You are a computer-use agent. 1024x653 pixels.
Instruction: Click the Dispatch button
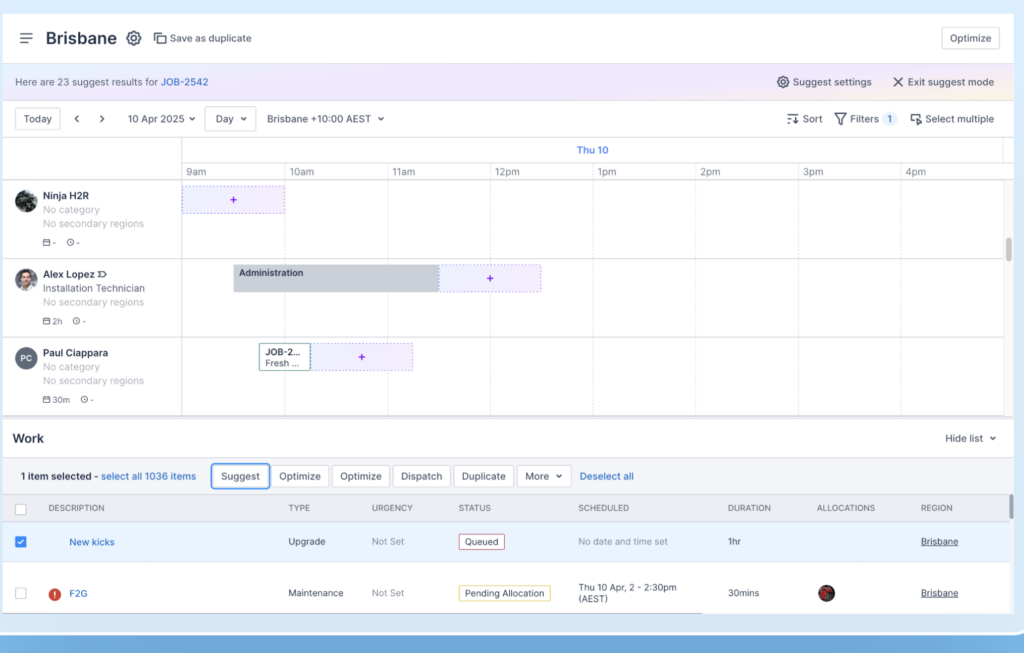click(421, 476)
